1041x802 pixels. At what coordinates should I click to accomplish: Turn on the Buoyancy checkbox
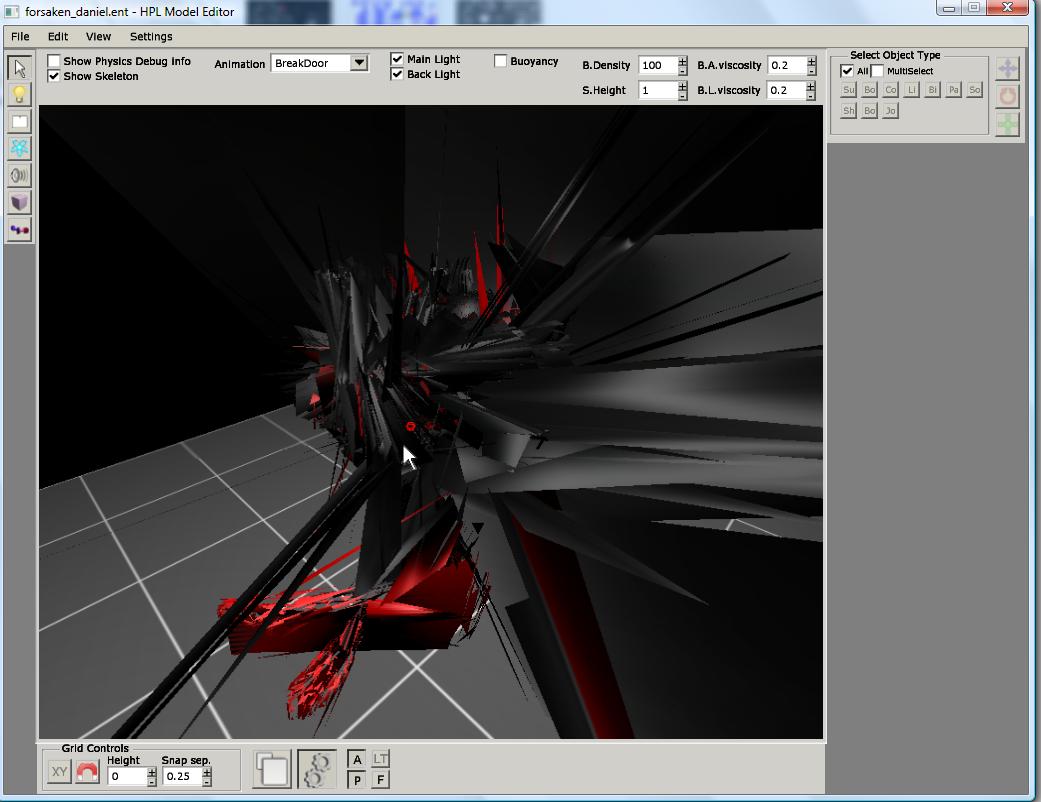500,61
